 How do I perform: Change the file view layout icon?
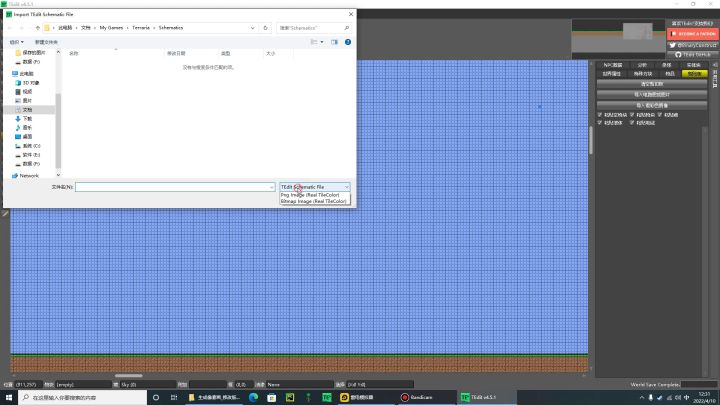314,42
